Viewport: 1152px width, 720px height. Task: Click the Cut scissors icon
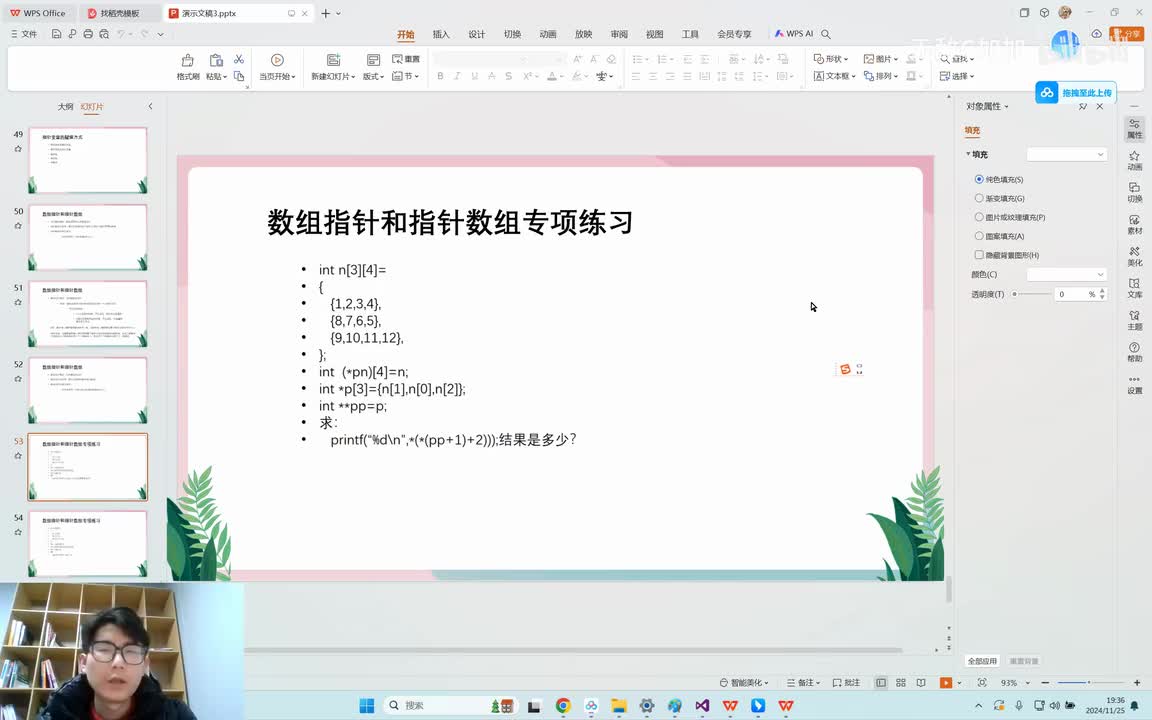239,59
